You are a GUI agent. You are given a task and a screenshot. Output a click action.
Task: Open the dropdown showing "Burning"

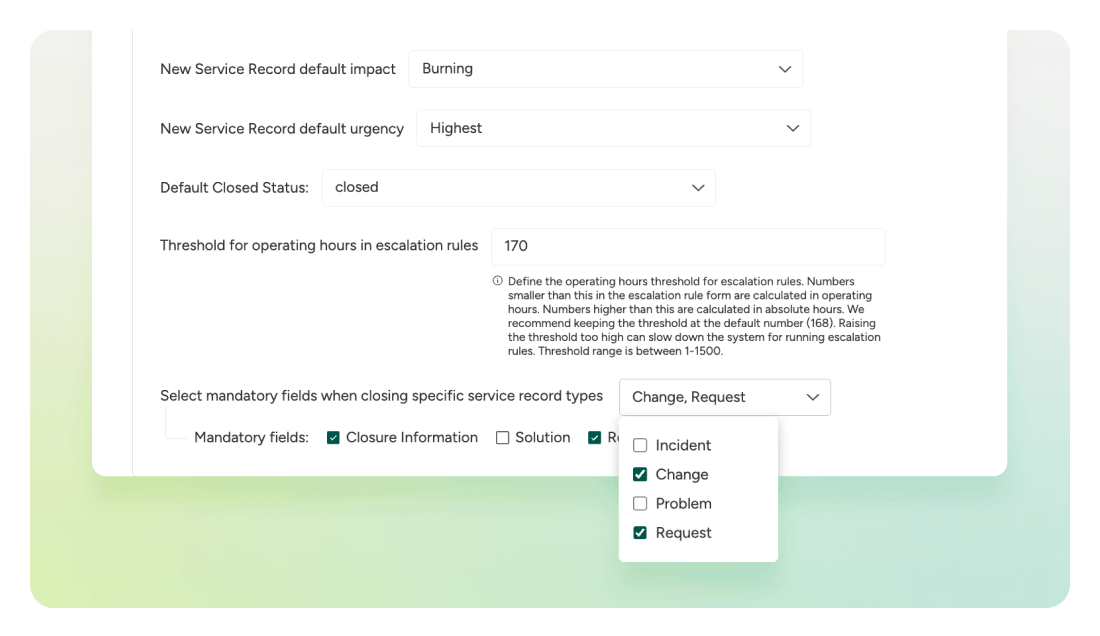pyautogui.click(x=604, y=69)
